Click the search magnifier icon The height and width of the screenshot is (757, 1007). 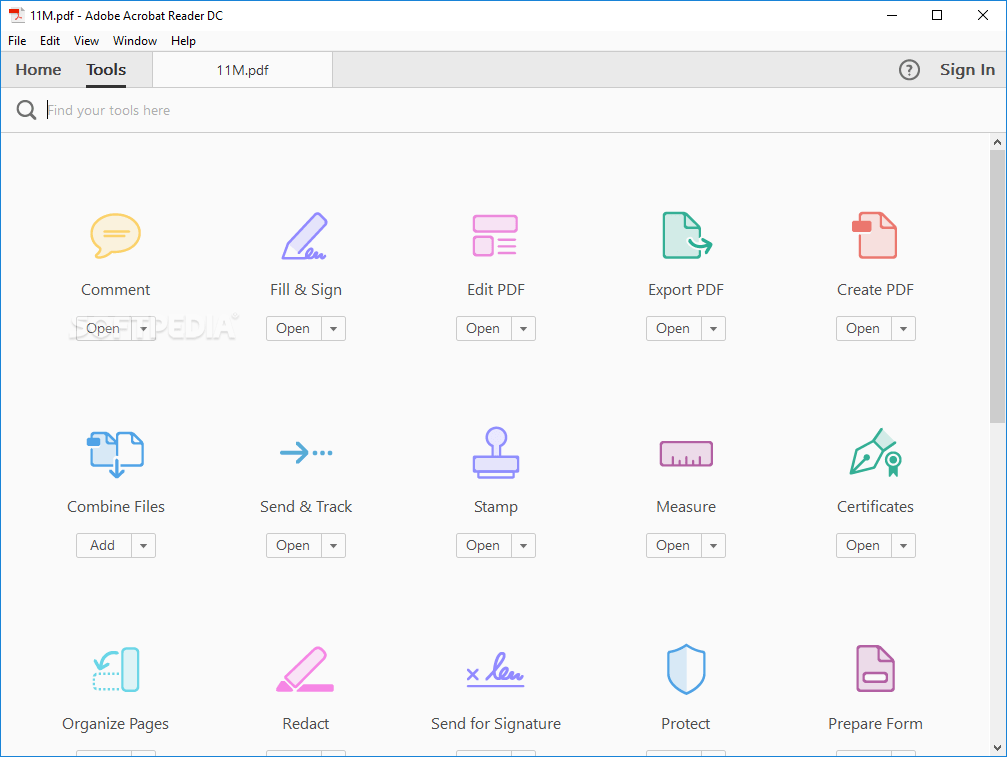(26, 110)
